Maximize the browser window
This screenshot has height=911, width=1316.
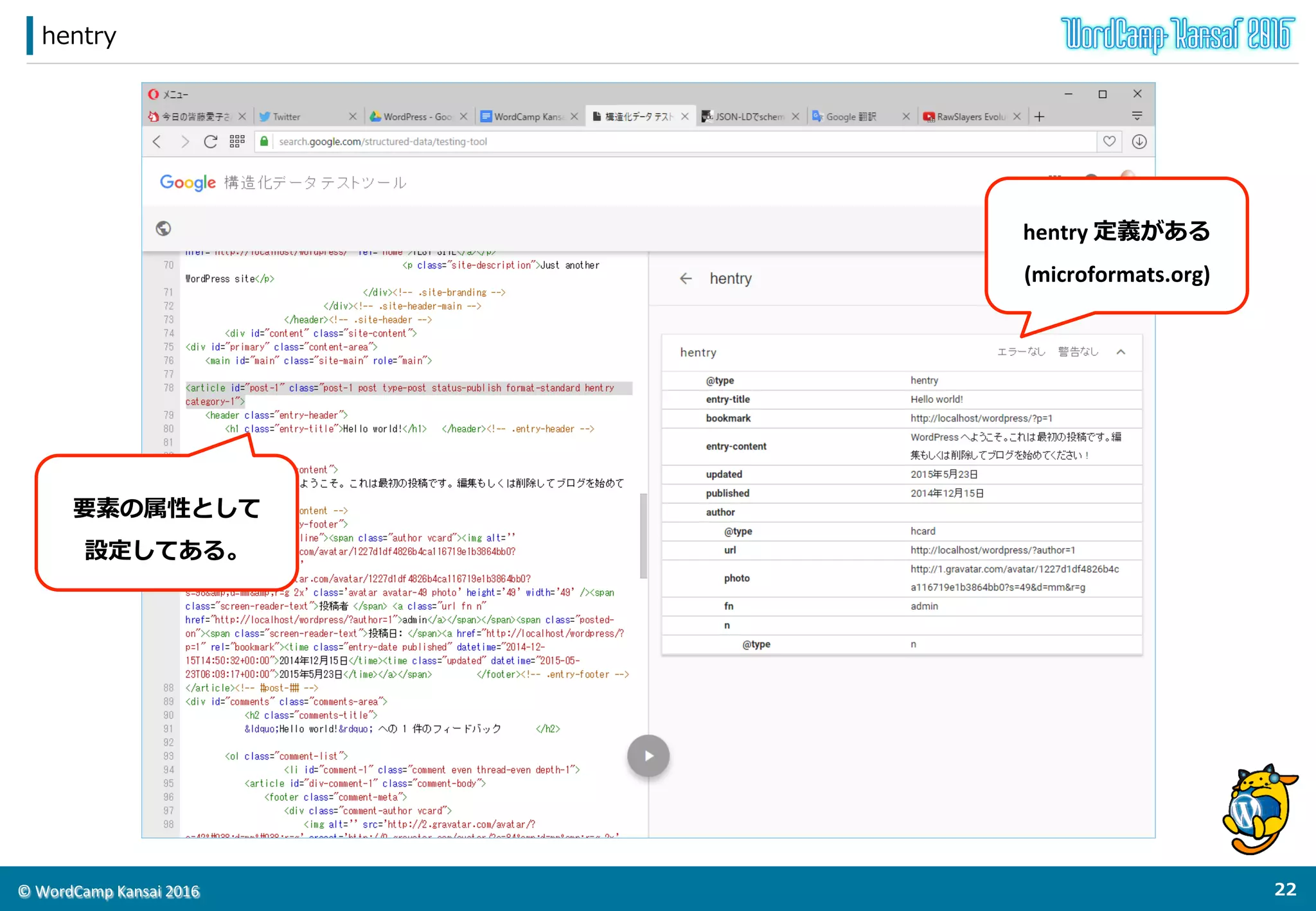click(x=1103, y=94)
